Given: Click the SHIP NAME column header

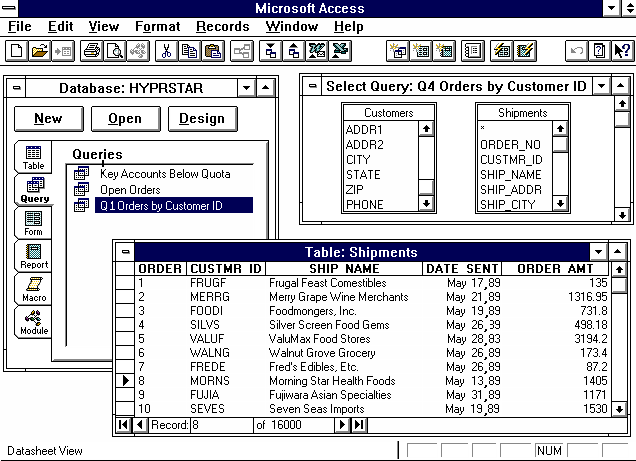Looking at the screenshot, I should coord(344,269).
